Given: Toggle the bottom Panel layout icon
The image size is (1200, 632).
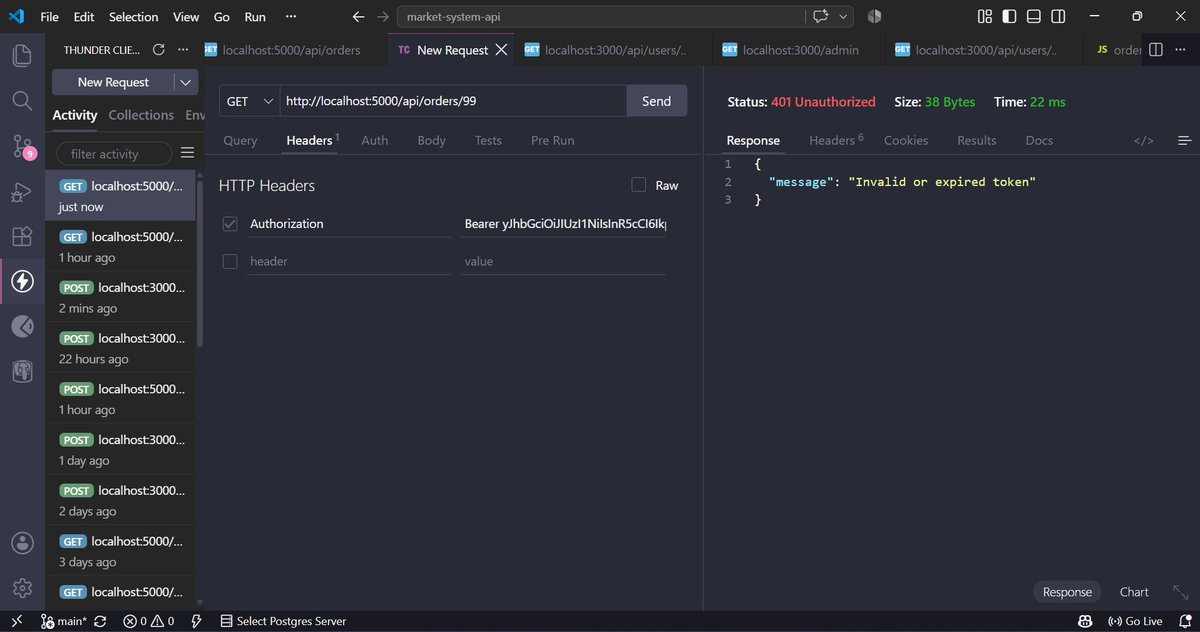Looking at the screenshot, I should 1034,17.
